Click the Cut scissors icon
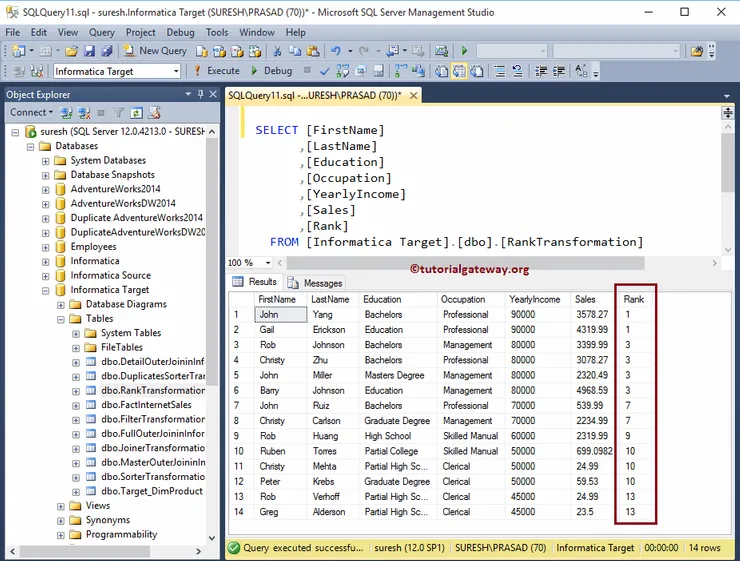 278,51
